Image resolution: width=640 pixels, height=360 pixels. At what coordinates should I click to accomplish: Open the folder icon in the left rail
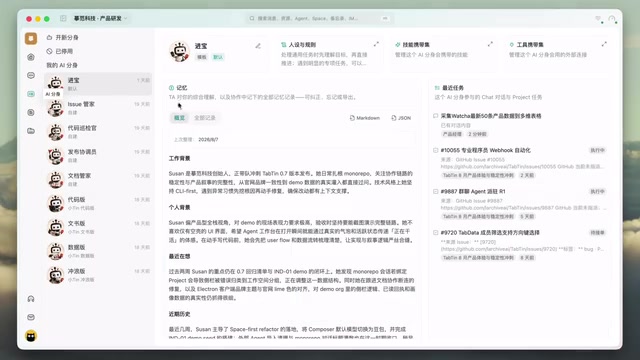point(31,131)
